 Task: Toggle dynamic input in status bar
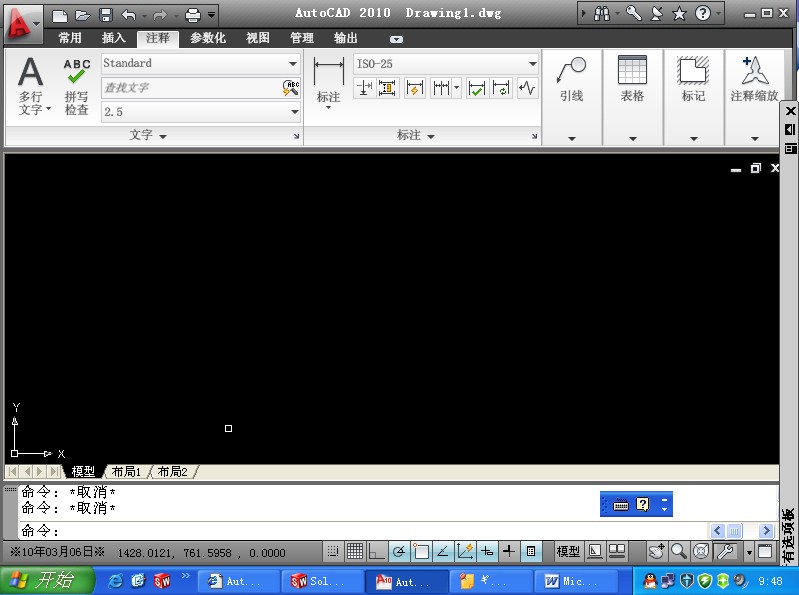pos(487,551)
